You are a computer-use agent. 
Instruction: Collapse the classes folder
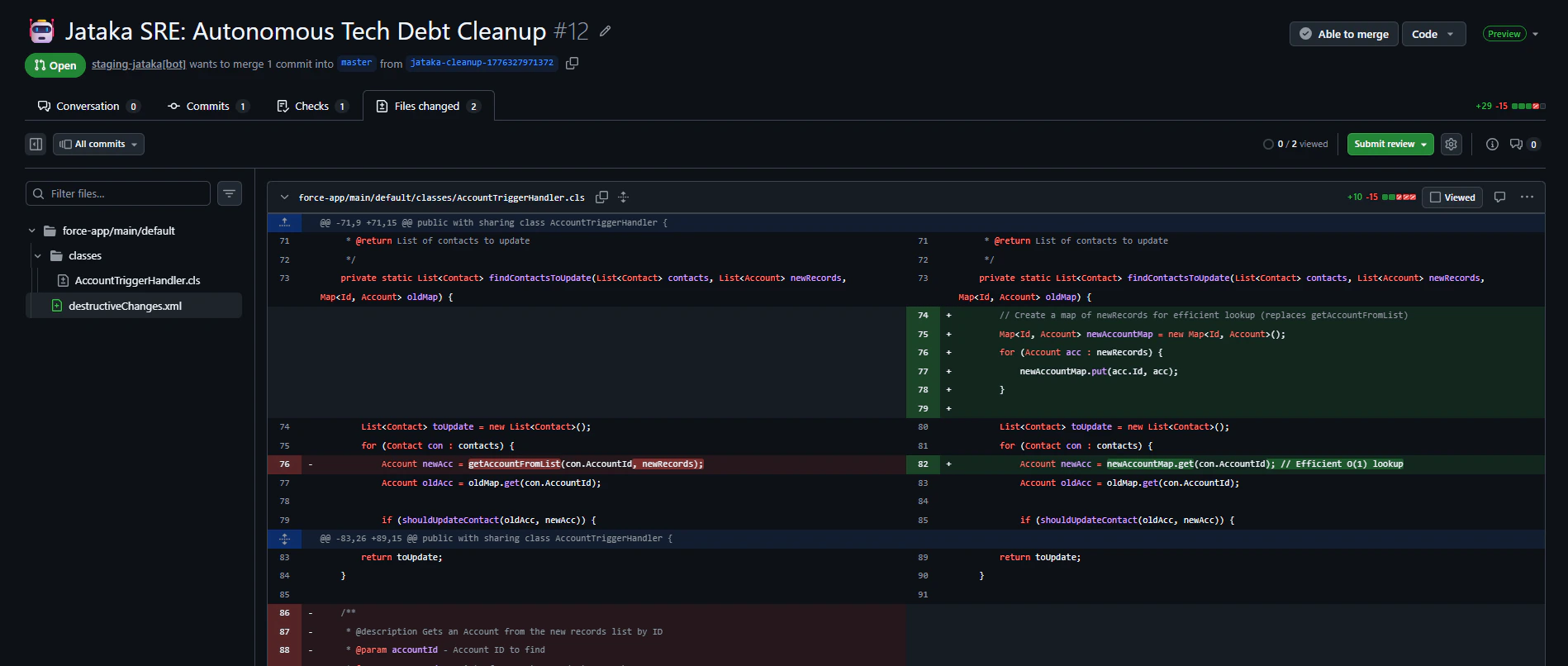point(38,256)
